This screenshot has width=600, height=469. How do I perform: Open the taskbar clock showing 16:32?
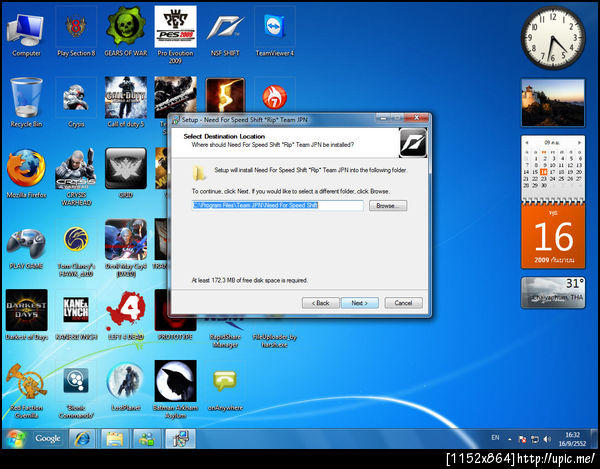click(572, 439)
